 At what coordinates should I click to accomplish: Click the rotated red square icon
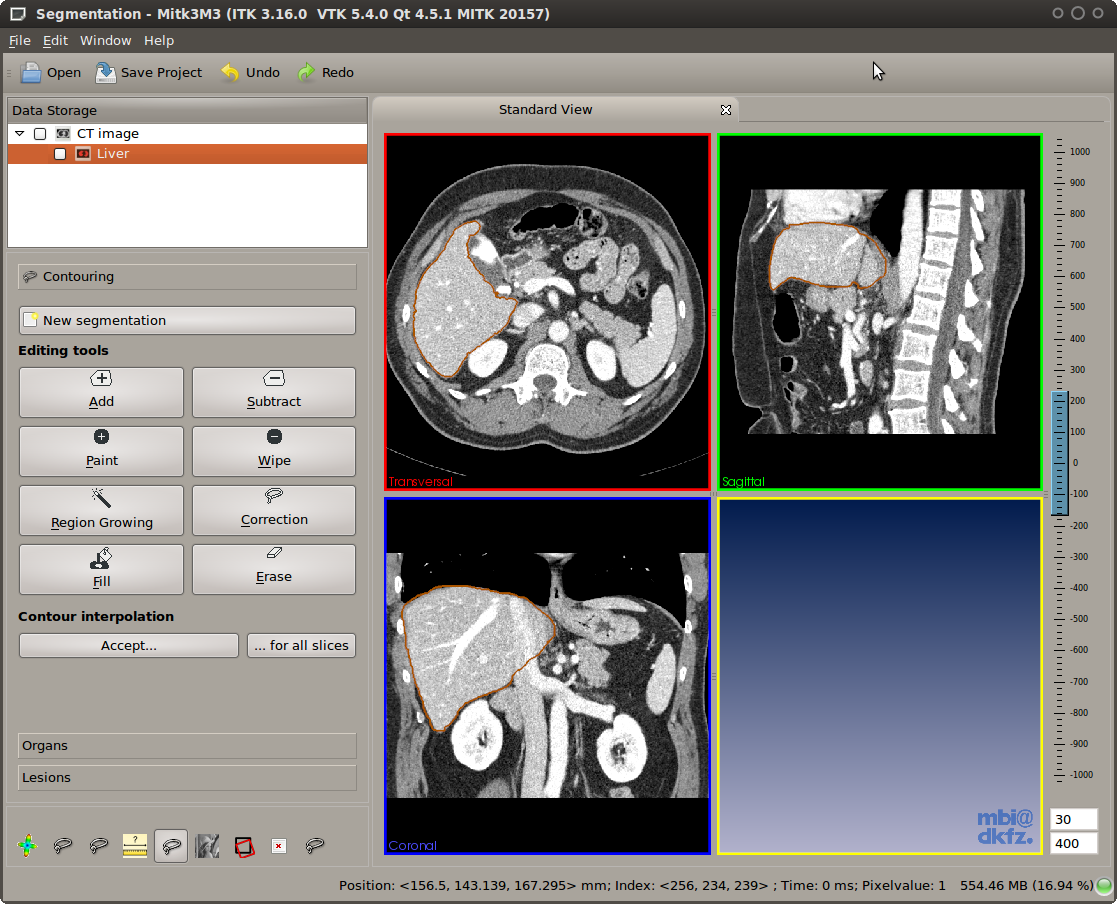point(244,846)
